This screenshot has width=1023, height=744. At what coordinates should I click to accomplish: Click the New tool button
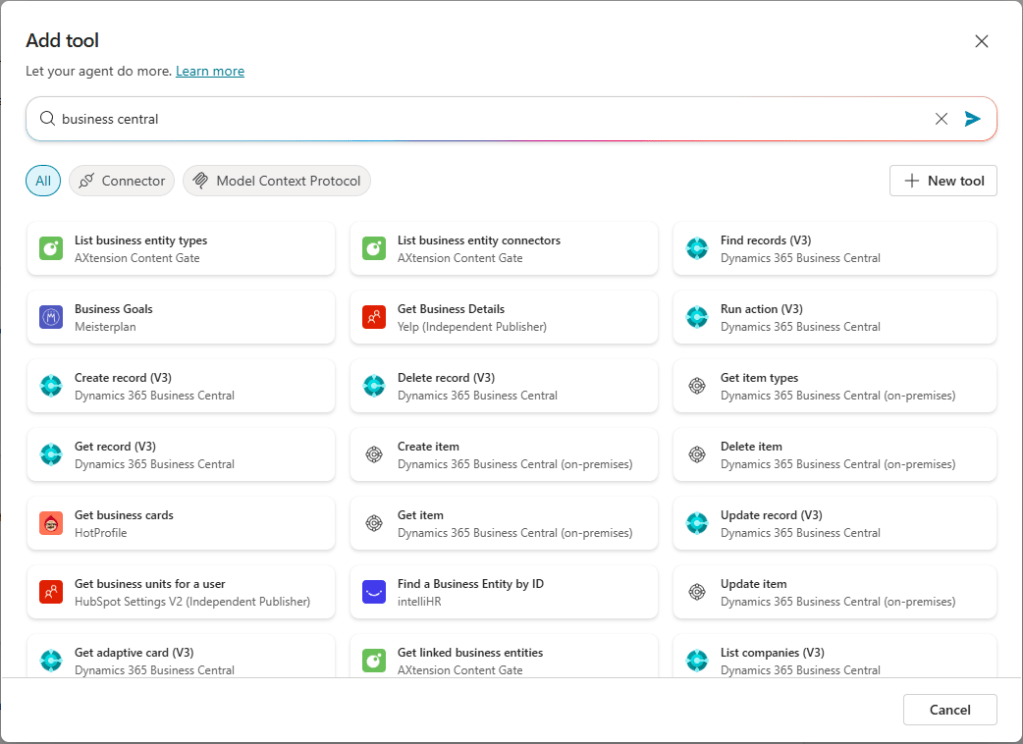943,181
